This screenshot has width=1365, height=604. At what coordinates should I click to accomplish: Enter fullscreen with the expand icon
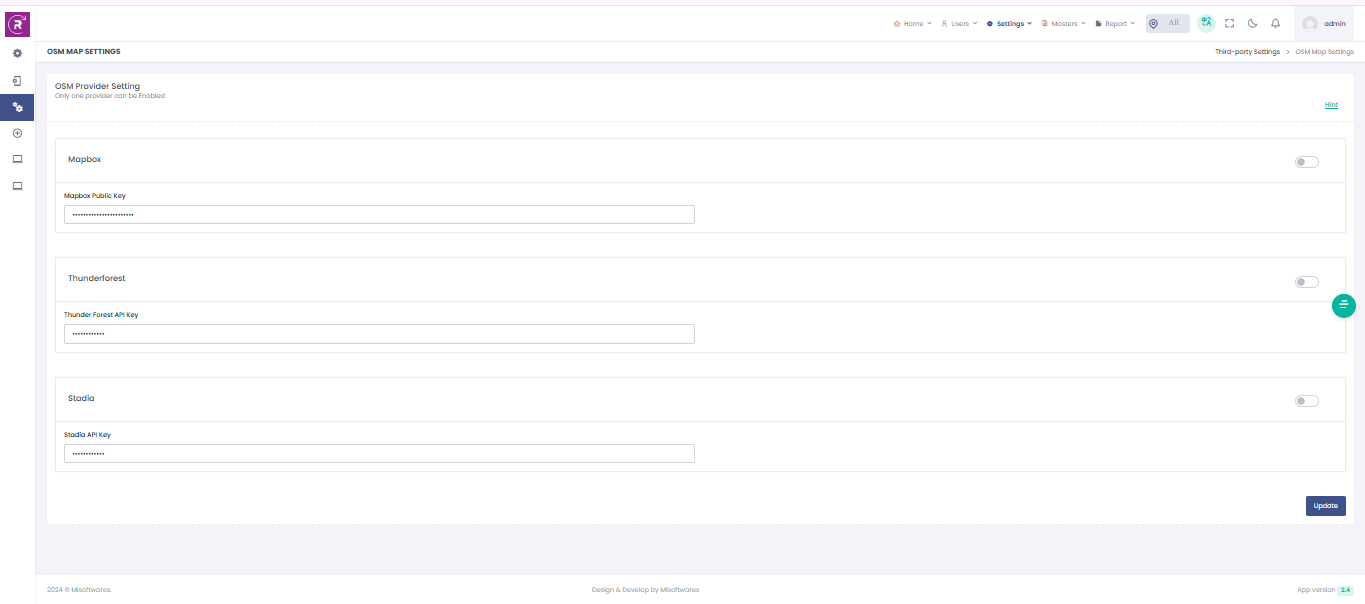click(1229, 23)
